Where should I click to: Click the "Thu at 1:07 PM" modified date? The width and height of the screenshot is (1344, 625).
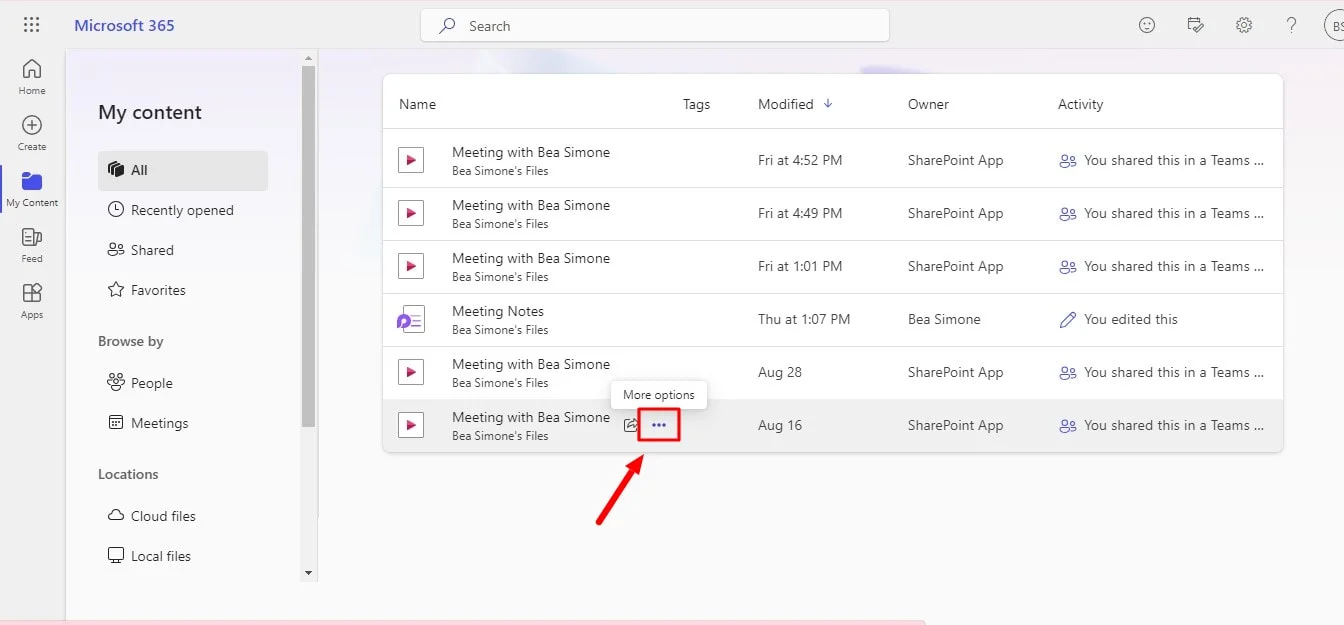[804, 319]
